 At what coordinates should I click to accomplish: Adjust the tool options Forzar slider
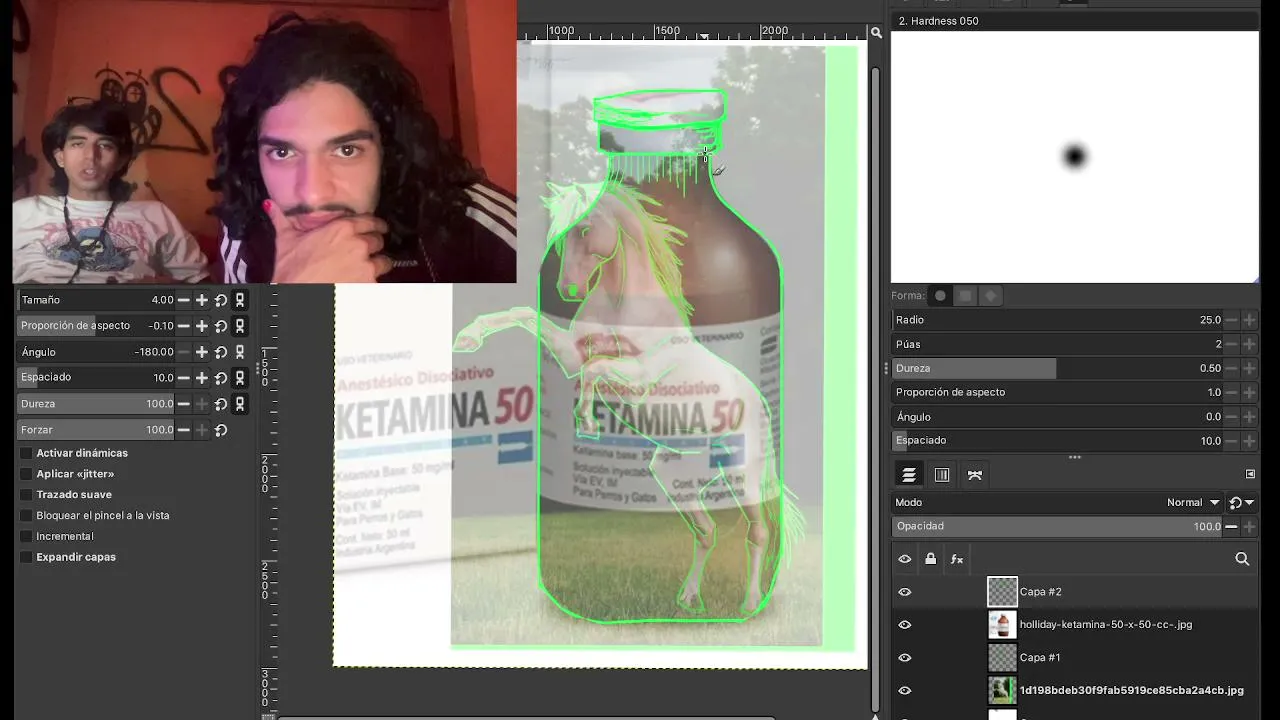pos(96,430)
